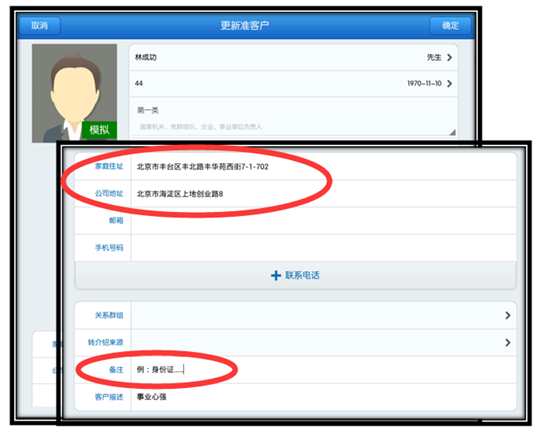This screenshot has height=434, width=543.
Task: Tap the 联系电话 add phone label
Action: tap(302, 275)
